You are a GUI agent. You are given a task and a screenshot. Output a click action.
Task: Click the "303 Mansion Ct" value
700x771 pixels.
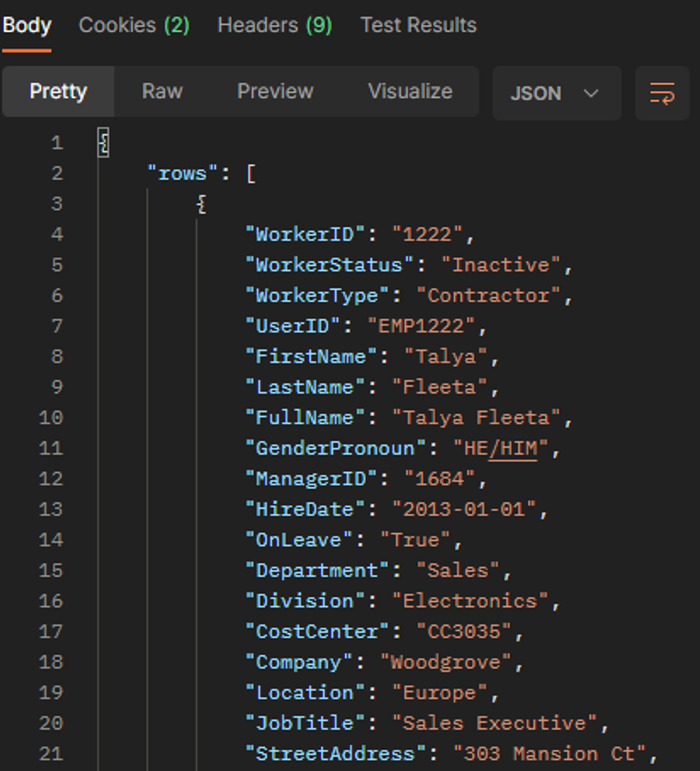[x=550, y=753]
